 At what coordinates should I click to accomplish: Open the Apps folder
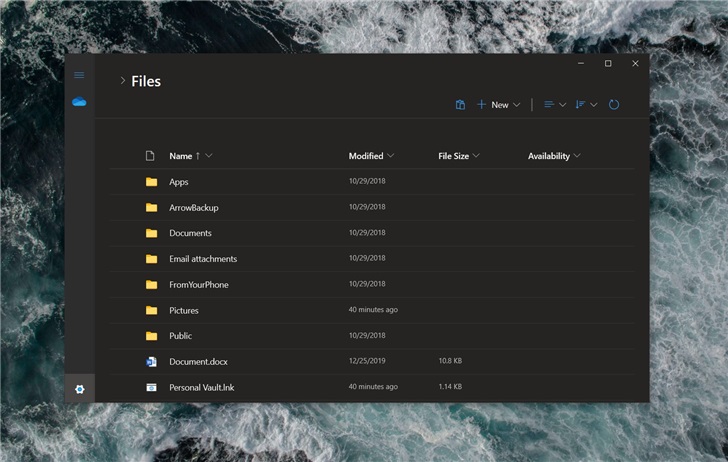179,182
